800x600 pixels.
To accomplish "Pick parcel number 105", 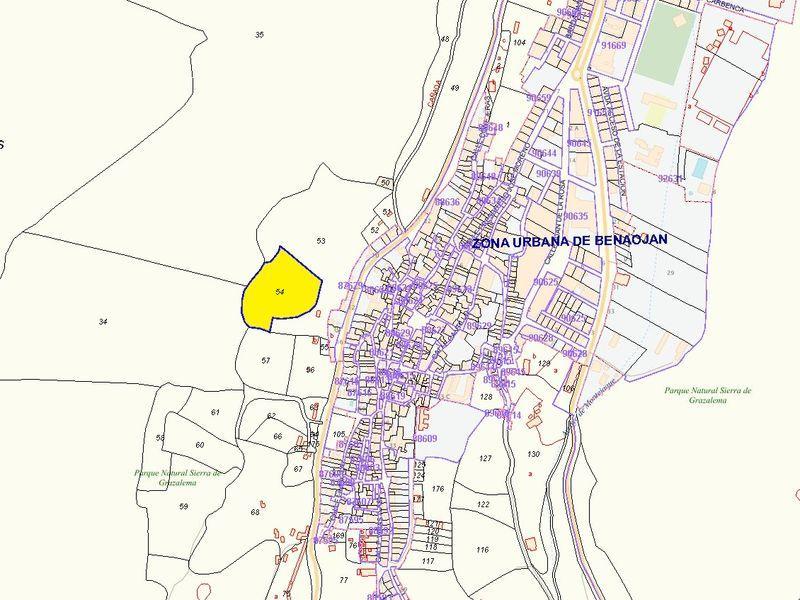I will 339,434.
